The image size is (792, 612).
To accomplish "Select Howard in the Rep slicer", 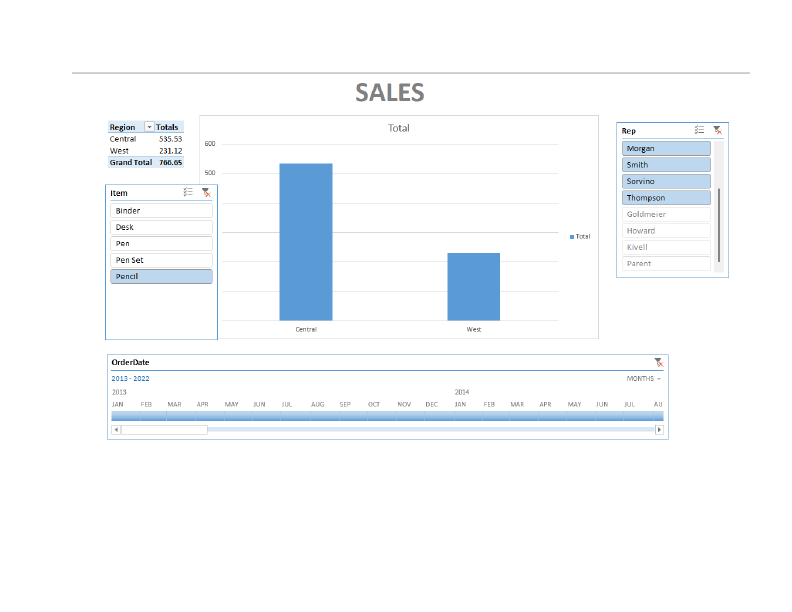I will [666, 231].
